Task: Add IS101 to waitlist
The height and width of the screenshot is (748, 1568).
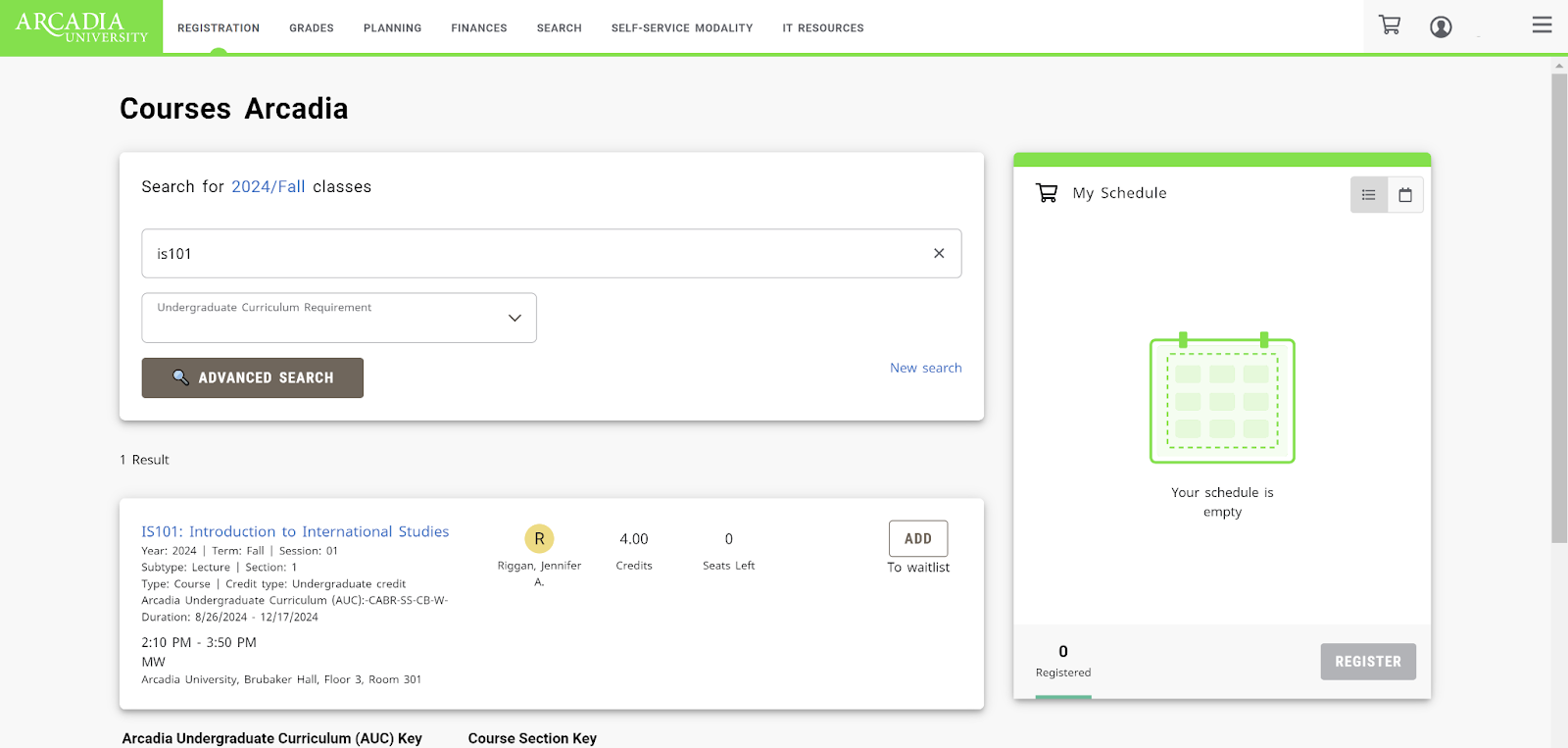Action: (x=918, y=539)
